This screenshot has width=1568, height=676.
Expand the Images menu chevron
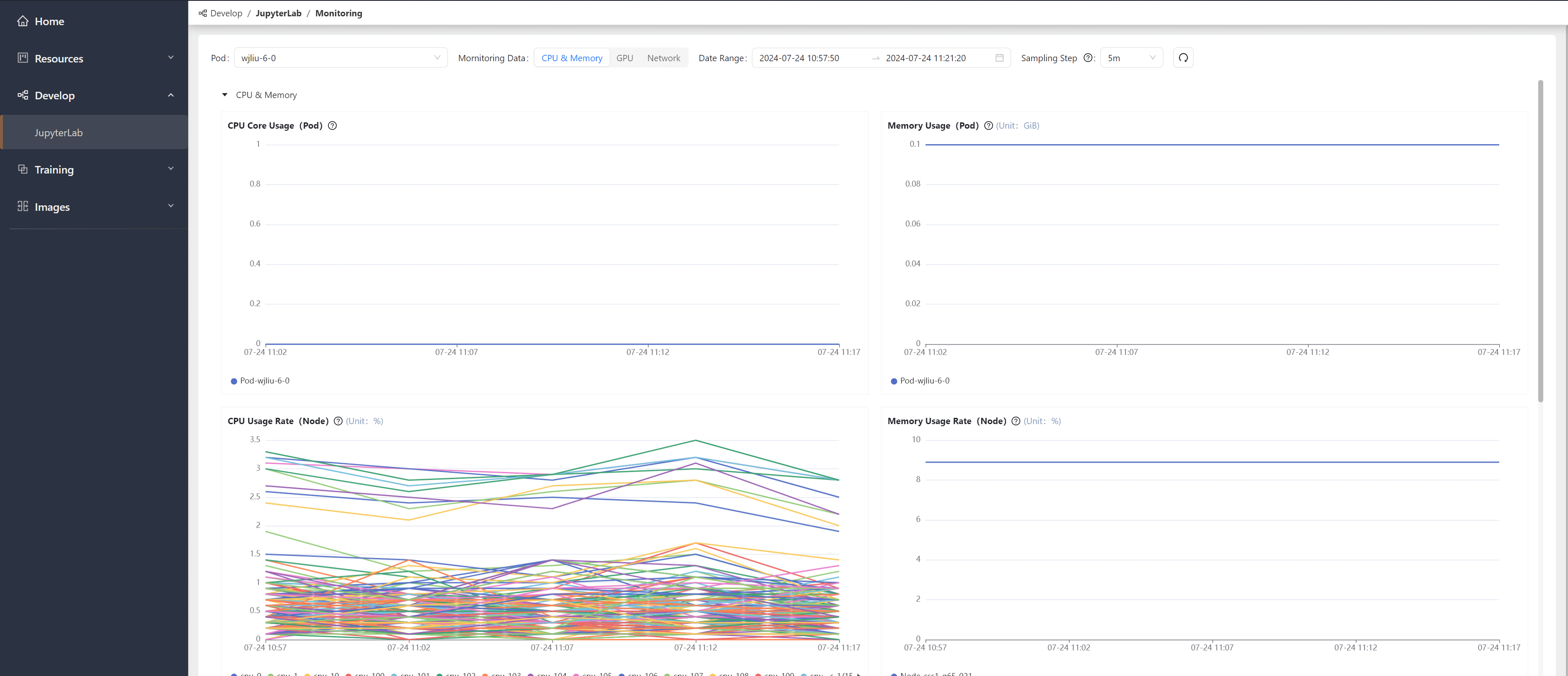coord(171,206)
